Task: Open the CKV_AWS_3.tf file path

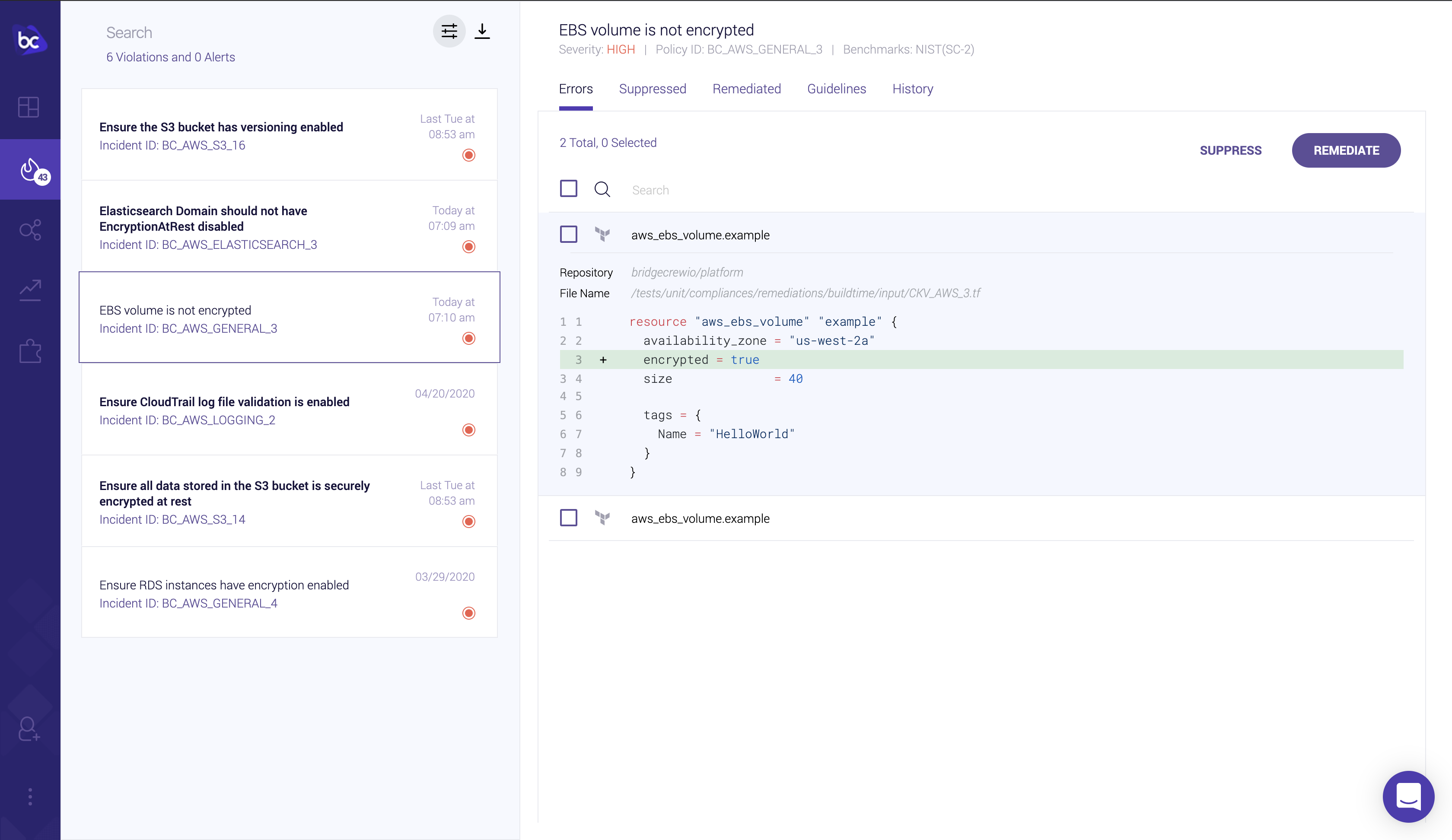Action: tap(806, 293)
